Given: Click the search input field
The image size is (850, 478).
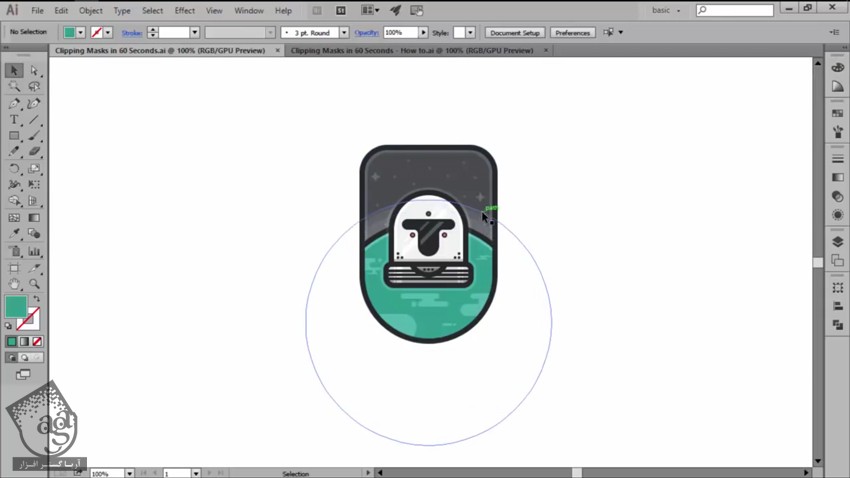Looking at the screenshot, I should click(x=735, y=10).
